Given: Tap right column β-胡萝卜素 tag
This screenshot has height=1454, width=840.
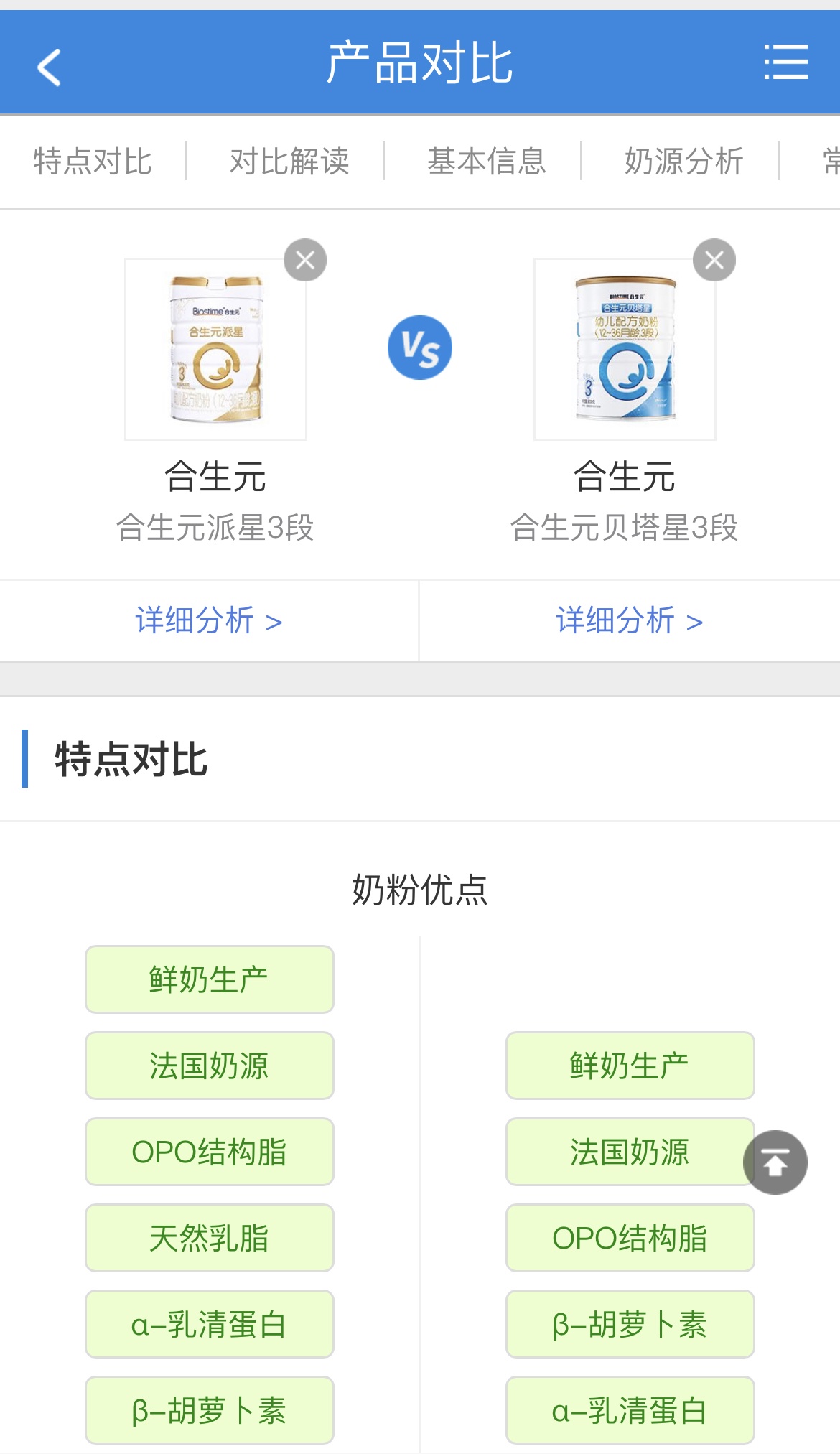Looking at the screenshot, I should pyautogui.click(x=630, y=1324).
